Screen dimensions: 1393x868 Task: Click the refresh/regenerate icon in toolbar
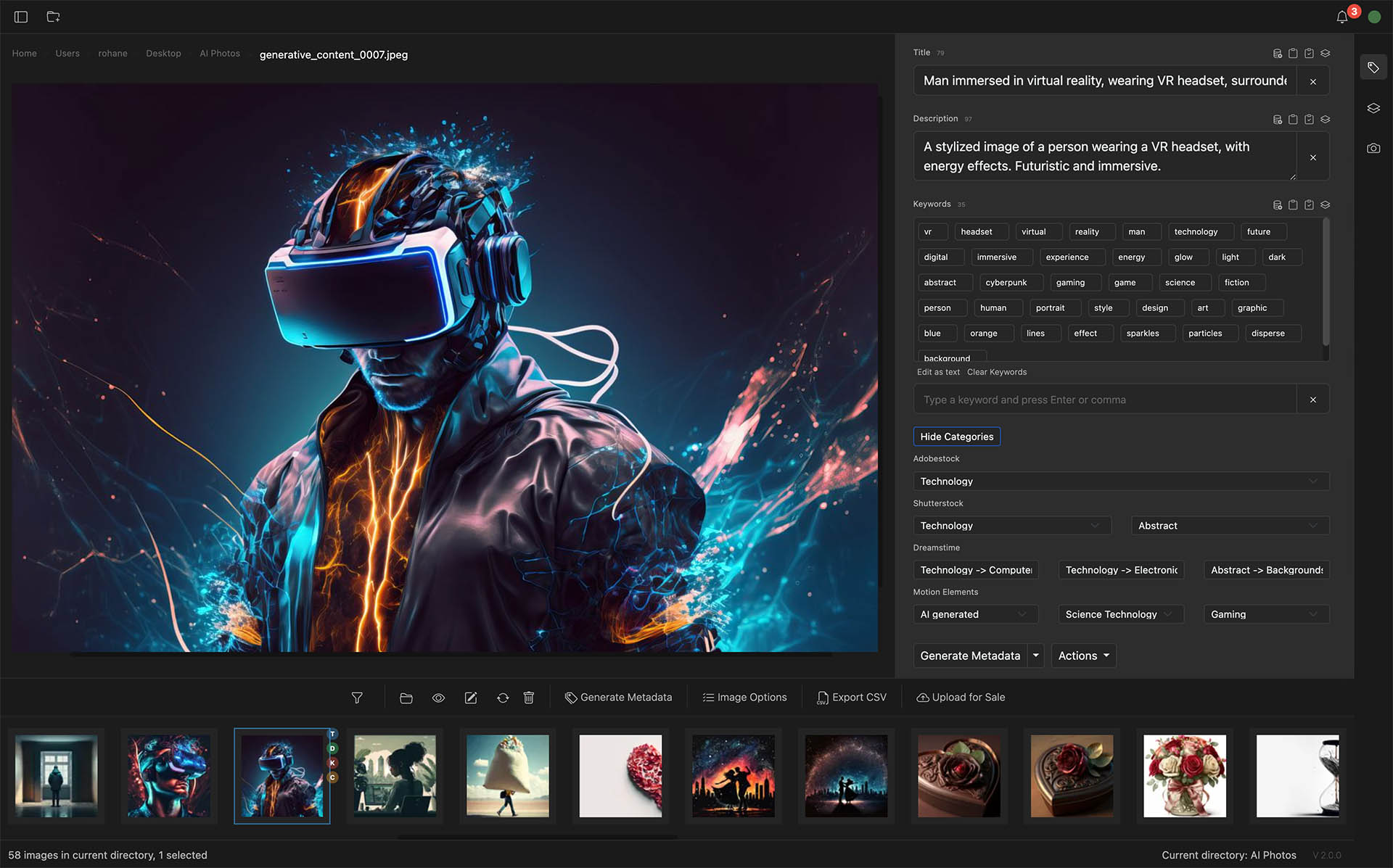(x=503, y=697)
